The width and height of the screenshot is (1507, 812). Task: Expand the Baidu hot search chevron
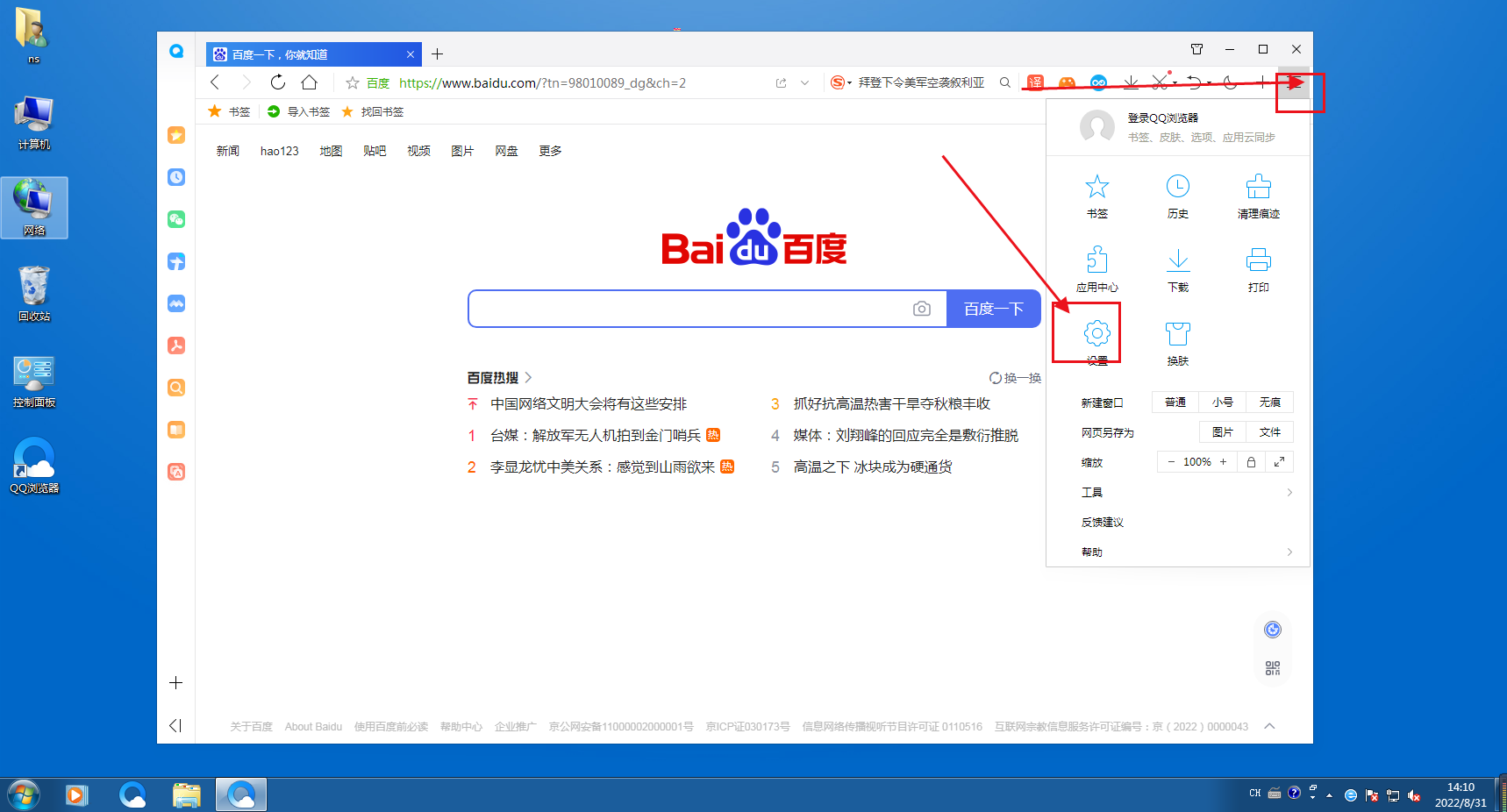tap(528, 378)
